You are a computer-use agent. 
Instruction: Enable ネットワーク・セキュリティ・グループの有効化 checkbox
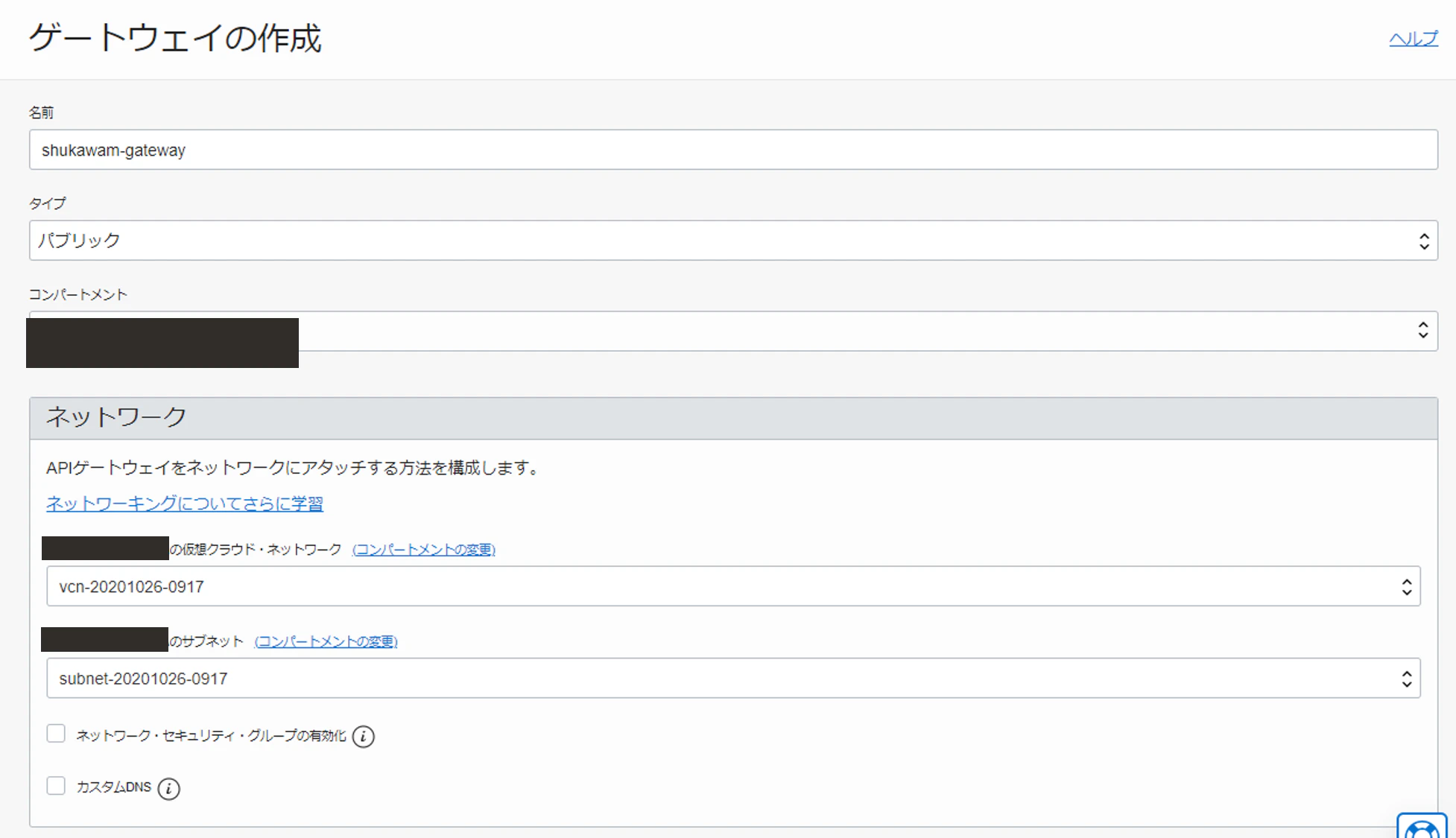tap(56, 734)
